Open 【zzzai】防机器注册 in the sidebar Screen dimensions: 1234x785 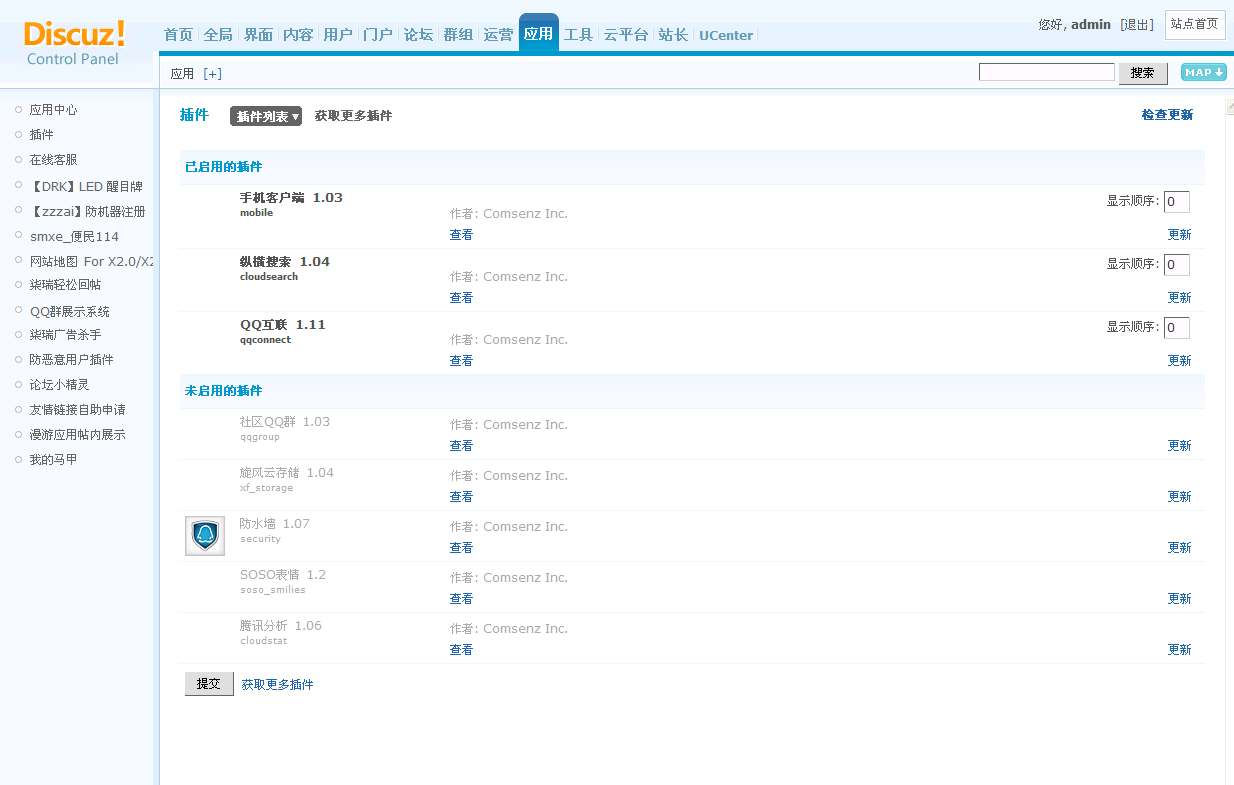pyautogui.click(x=87, y=211)
